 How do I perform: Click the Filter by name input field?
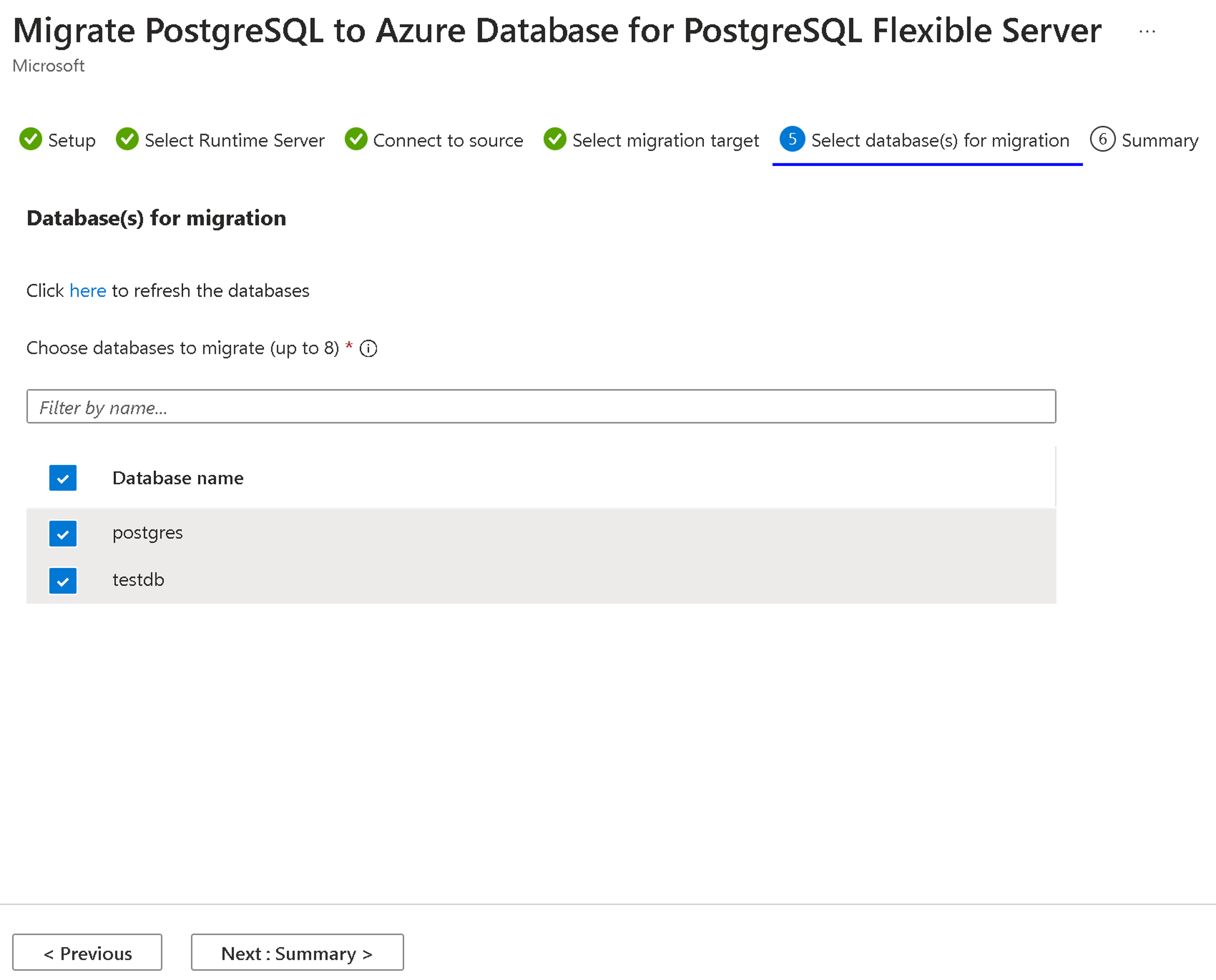(x=540, y=407)
